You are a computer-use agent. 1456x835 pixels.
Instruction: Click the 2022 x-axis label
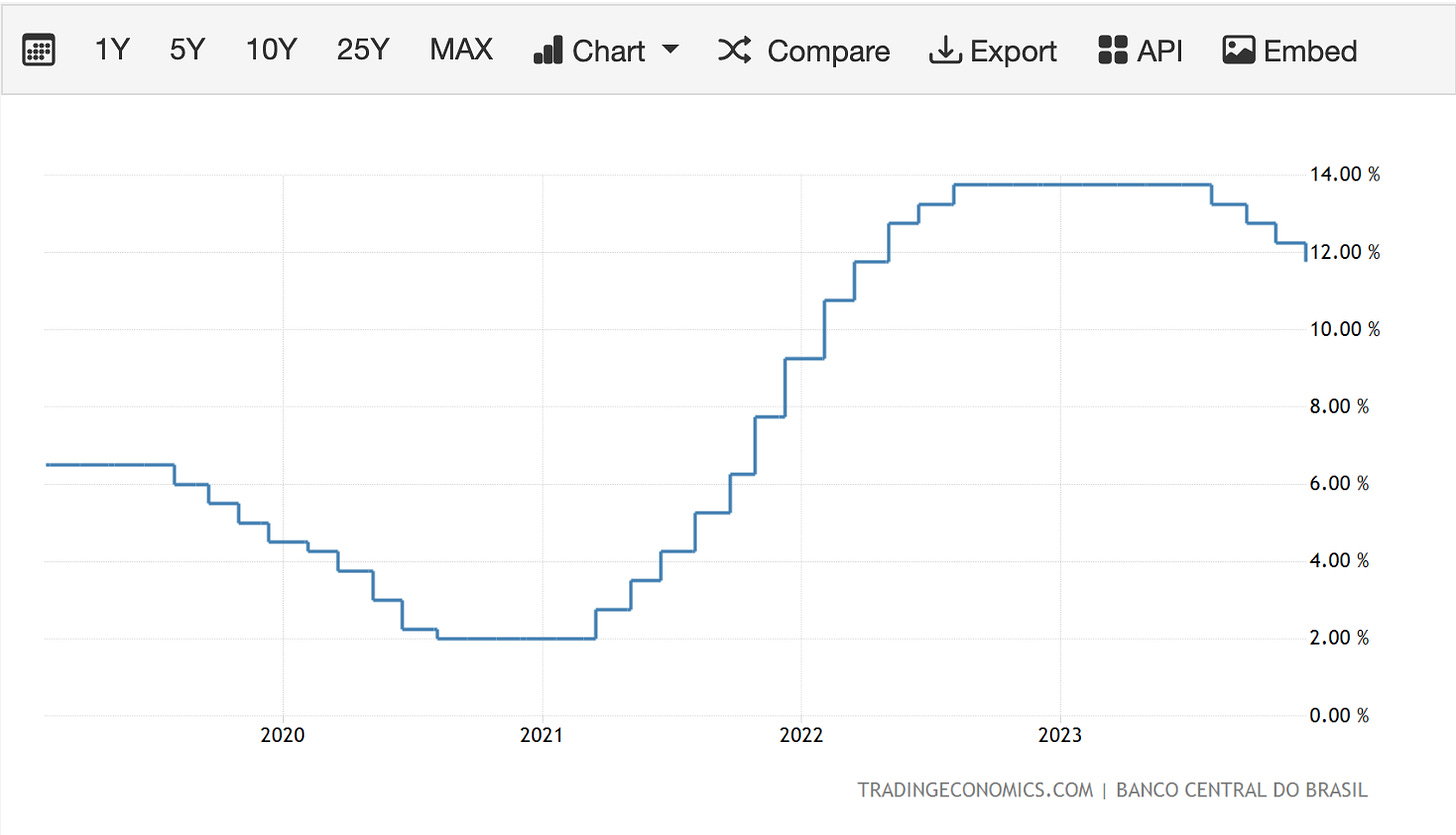[x=801, y=737]
